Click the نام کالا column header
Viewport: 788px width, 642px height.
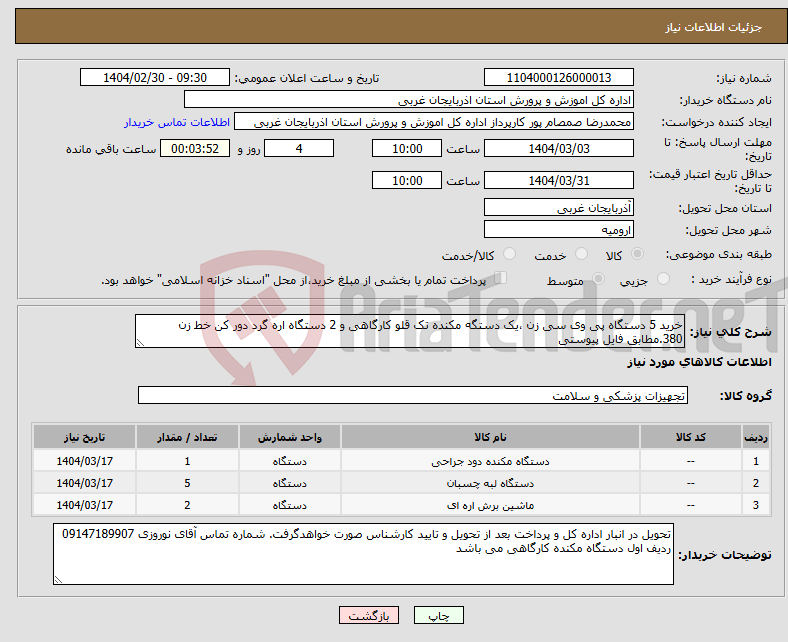pos(490,437)
